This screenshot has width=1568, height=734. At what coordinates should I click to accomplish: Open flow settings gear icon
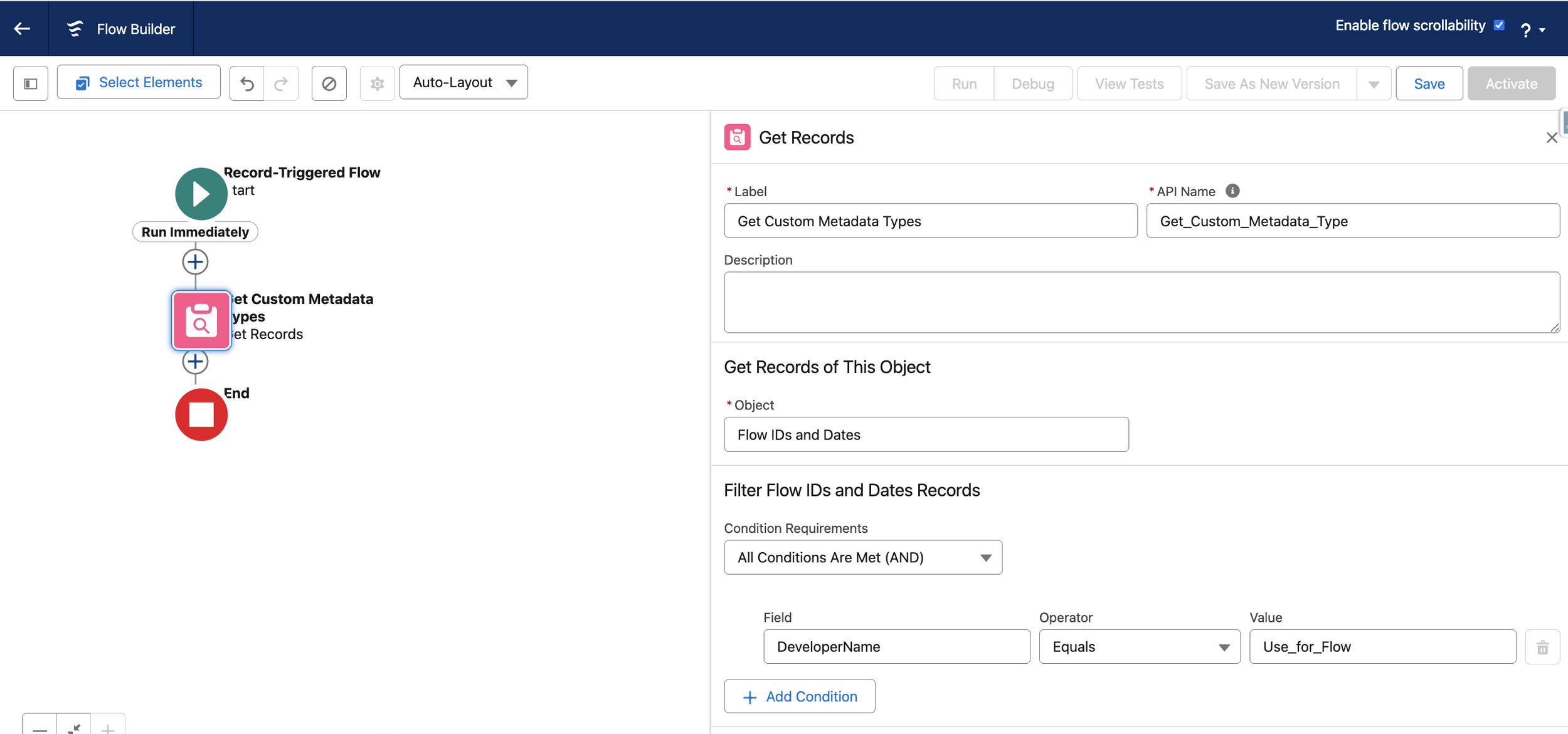click(377, 83)
